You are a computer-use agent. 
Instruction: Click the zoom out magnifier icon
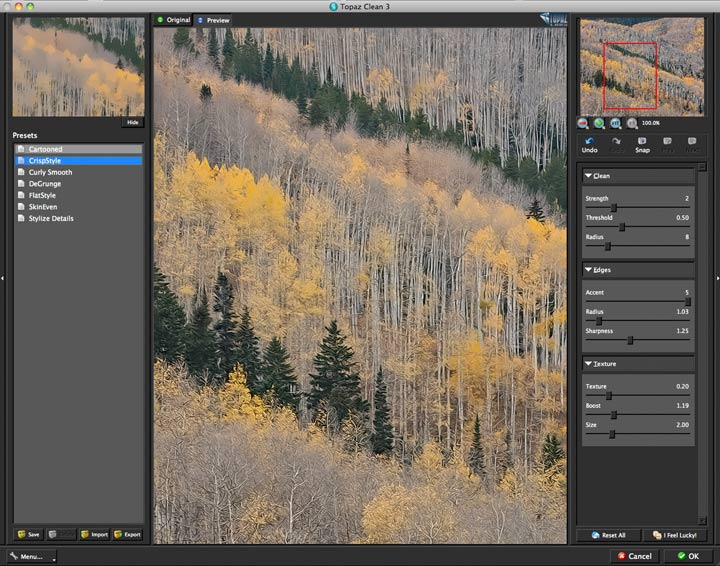click(583, 123)
